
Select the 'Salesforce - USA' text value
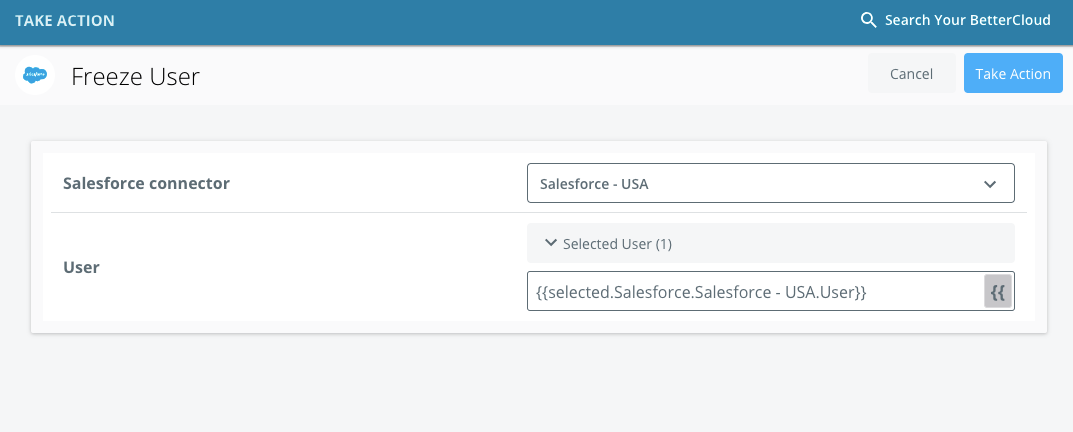(x=594, y=183)
